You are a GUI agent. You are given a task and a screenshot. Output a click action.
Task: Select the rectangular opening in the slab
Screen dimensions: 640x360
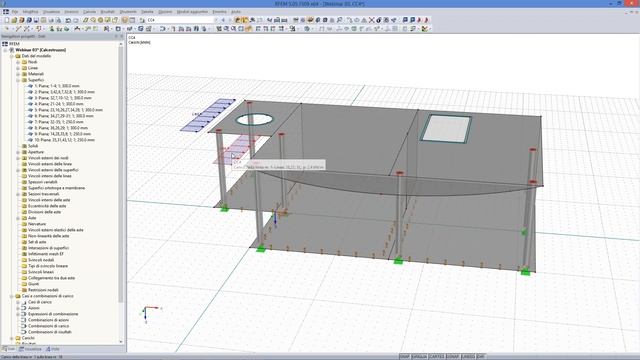446,129
